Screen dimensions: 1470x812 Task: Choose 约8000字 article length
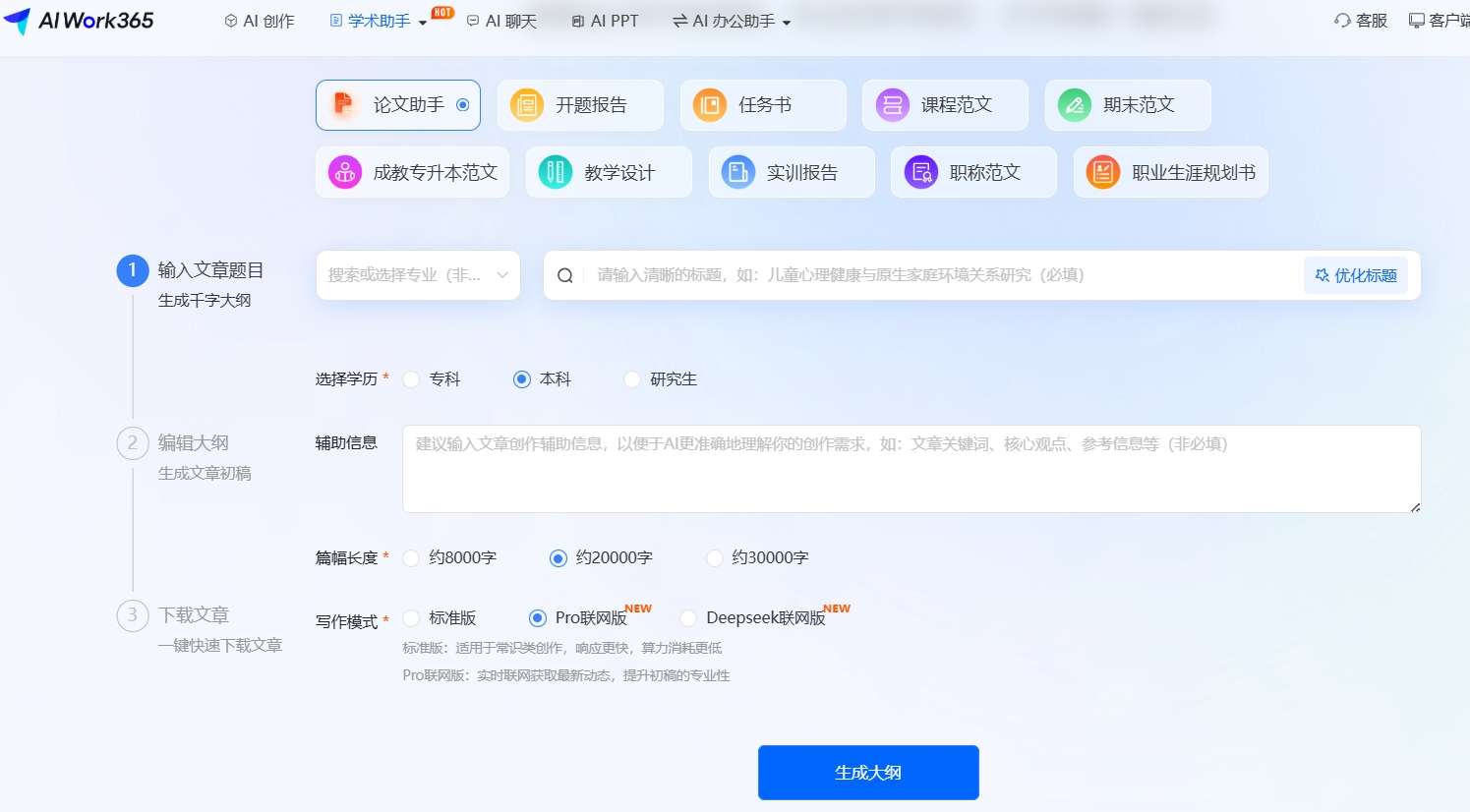[x=410, y=557]
